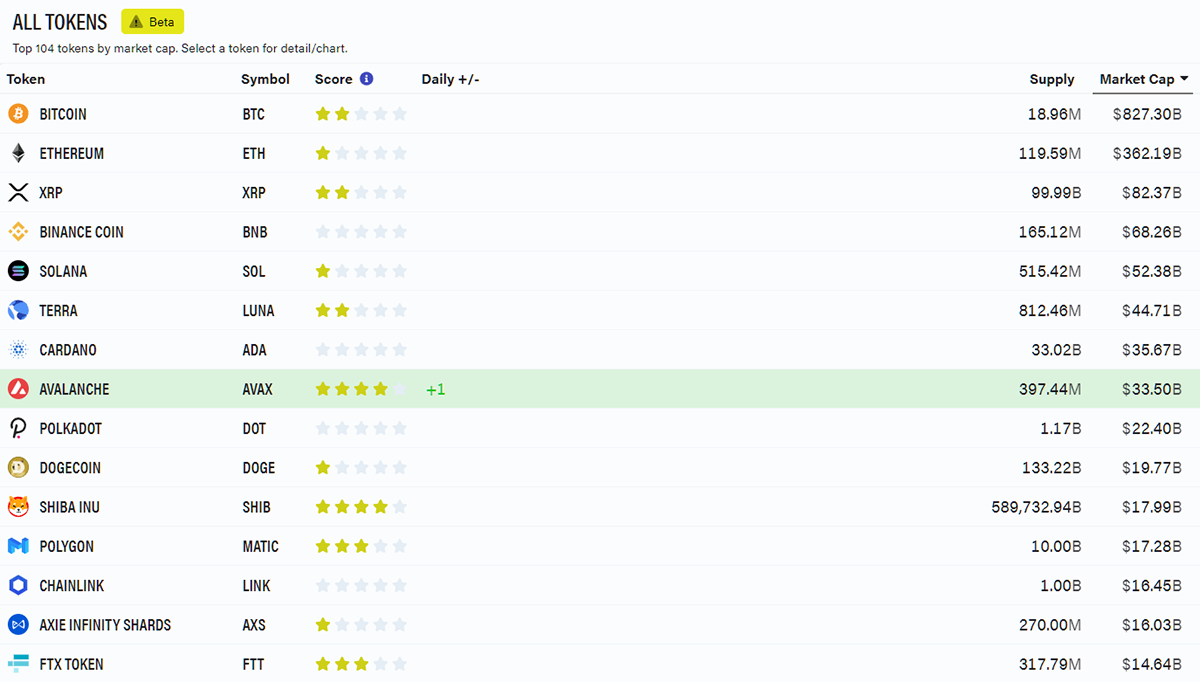Click the Cardano logo icon
This screenshot has width=1200, height=682.
18,350
